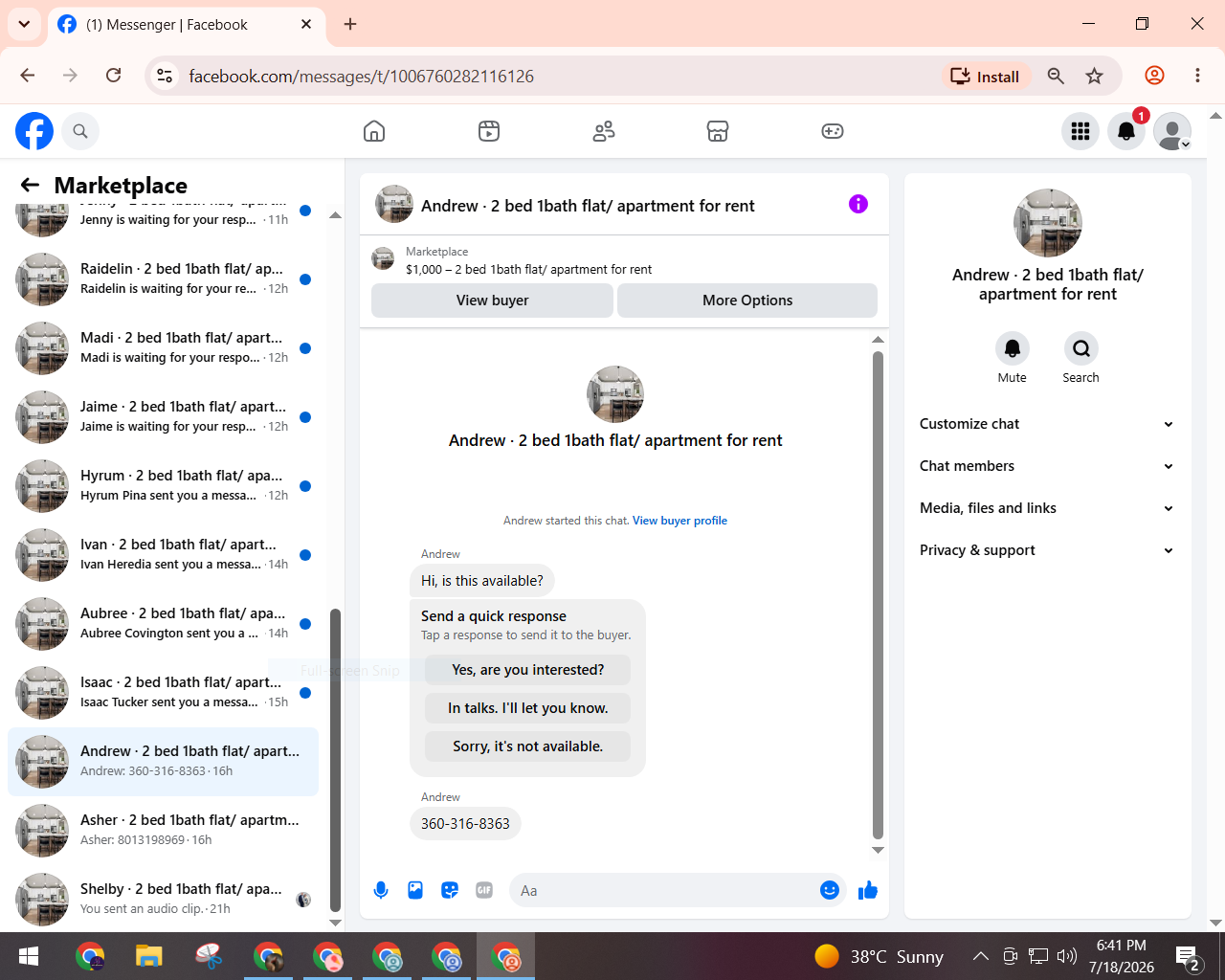Open the Madi conversation
1225x980 pixels.
[163, 347]
